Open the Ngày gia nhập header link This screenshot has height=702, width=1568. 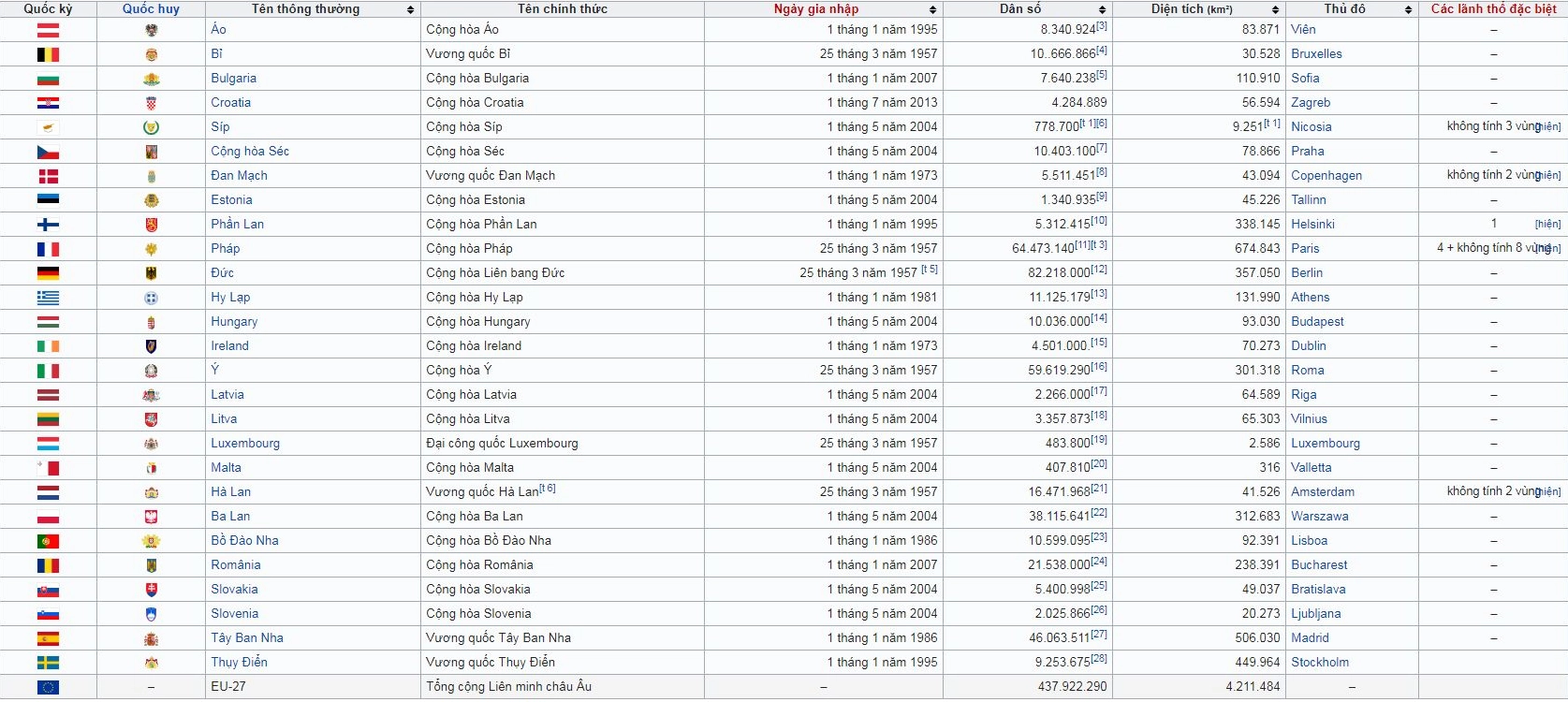tap(816, 8)
